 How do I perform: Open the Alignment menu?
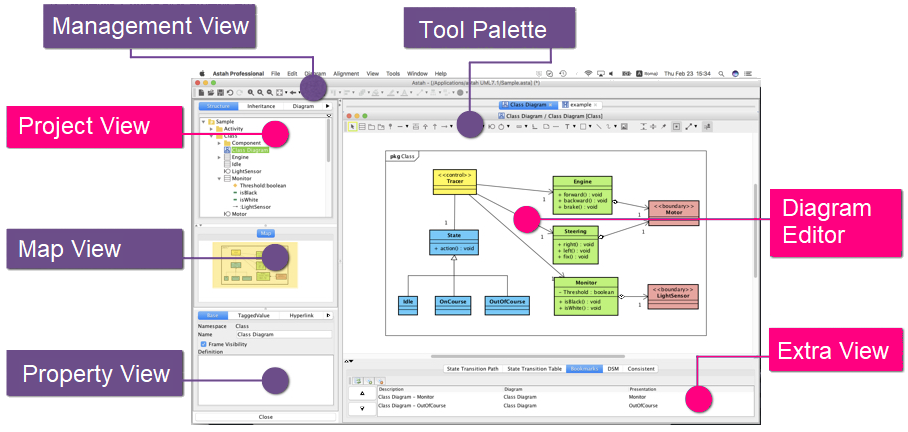click(346, 74)
